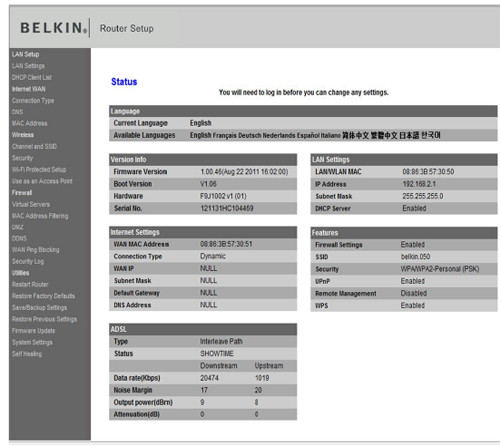Click the blue Status heading
500x446 pixels.
point(124,82)
